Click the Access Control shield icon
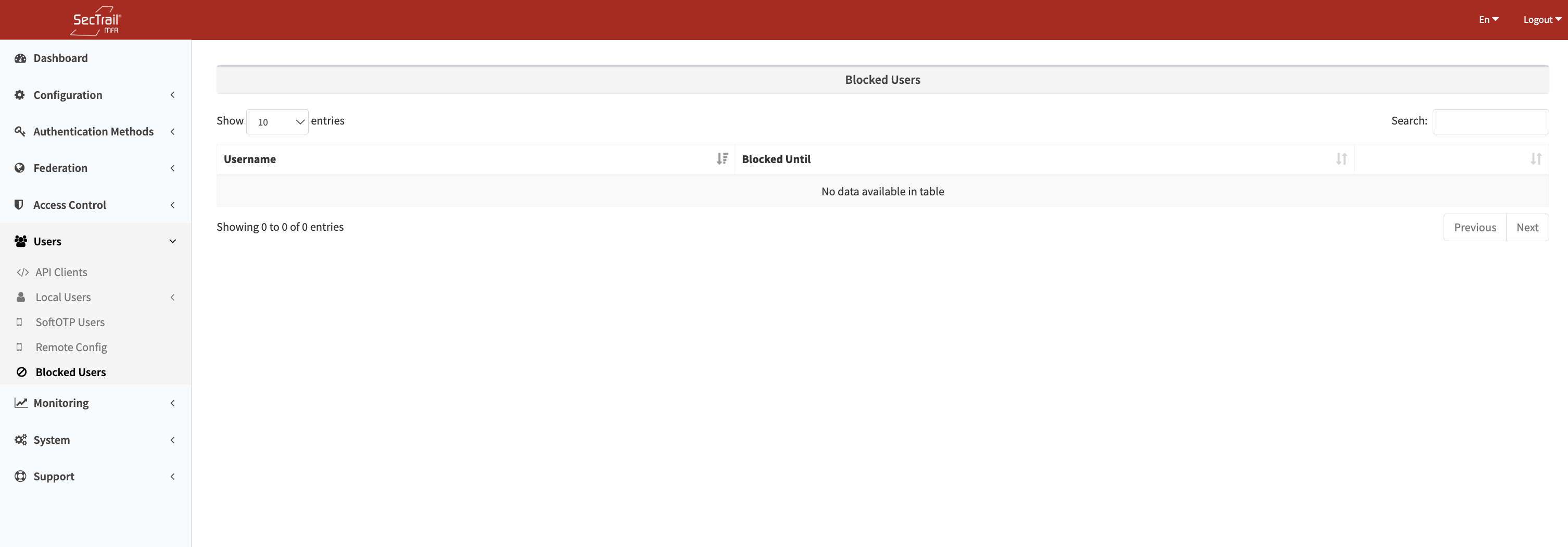Viewport: 1568px width, 547px height. [x=19, y=205]
